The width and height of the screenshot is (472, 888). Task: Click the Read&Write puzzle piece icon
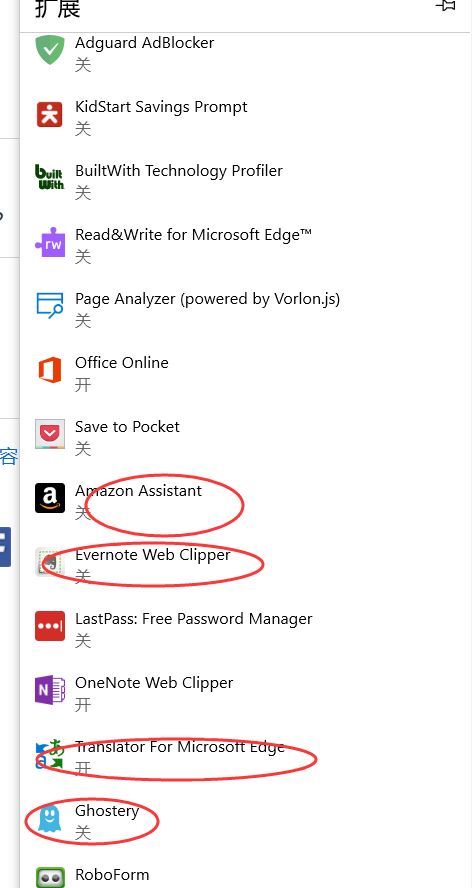(x=50, y=242)
